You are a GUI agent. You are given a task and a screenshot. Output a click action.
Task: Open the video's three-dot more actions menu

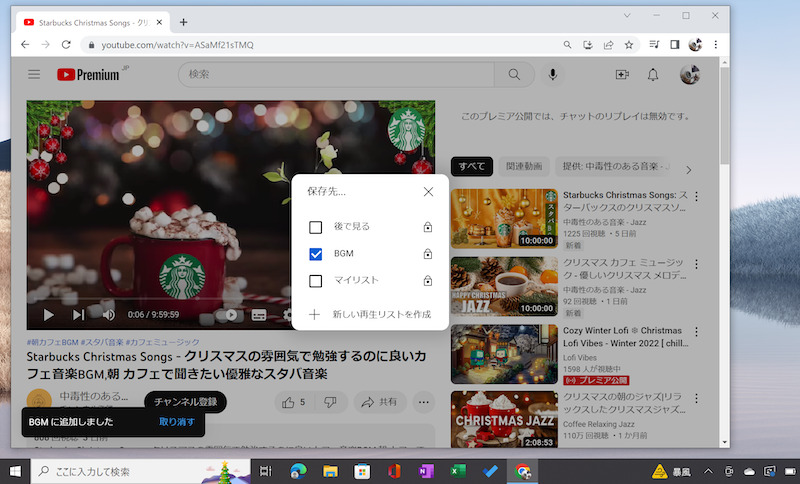click(x=424, y=402)
